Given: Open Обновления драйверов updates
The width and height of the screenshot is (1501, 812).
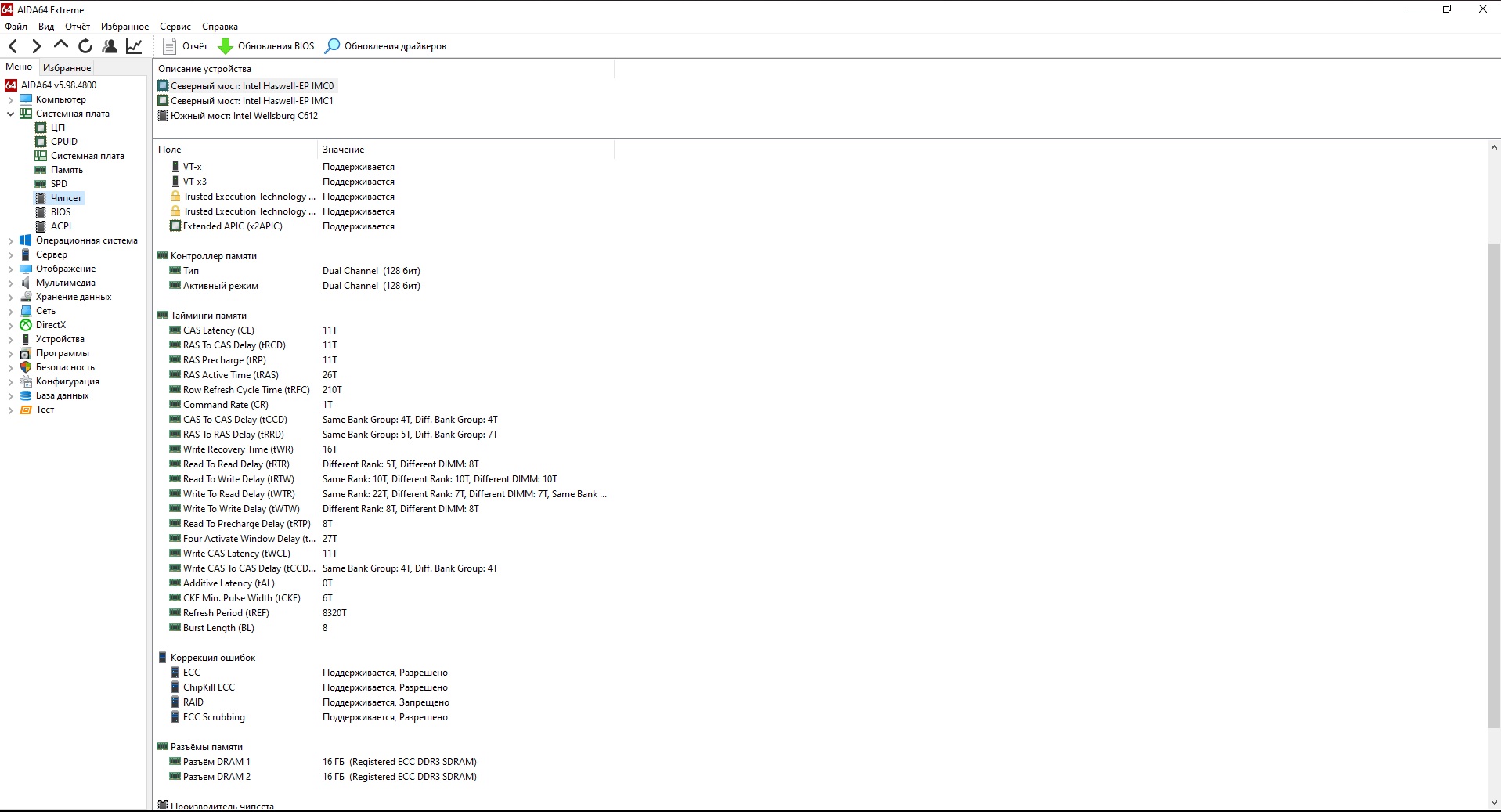Looking at the screenshot, I should point(385,46).
